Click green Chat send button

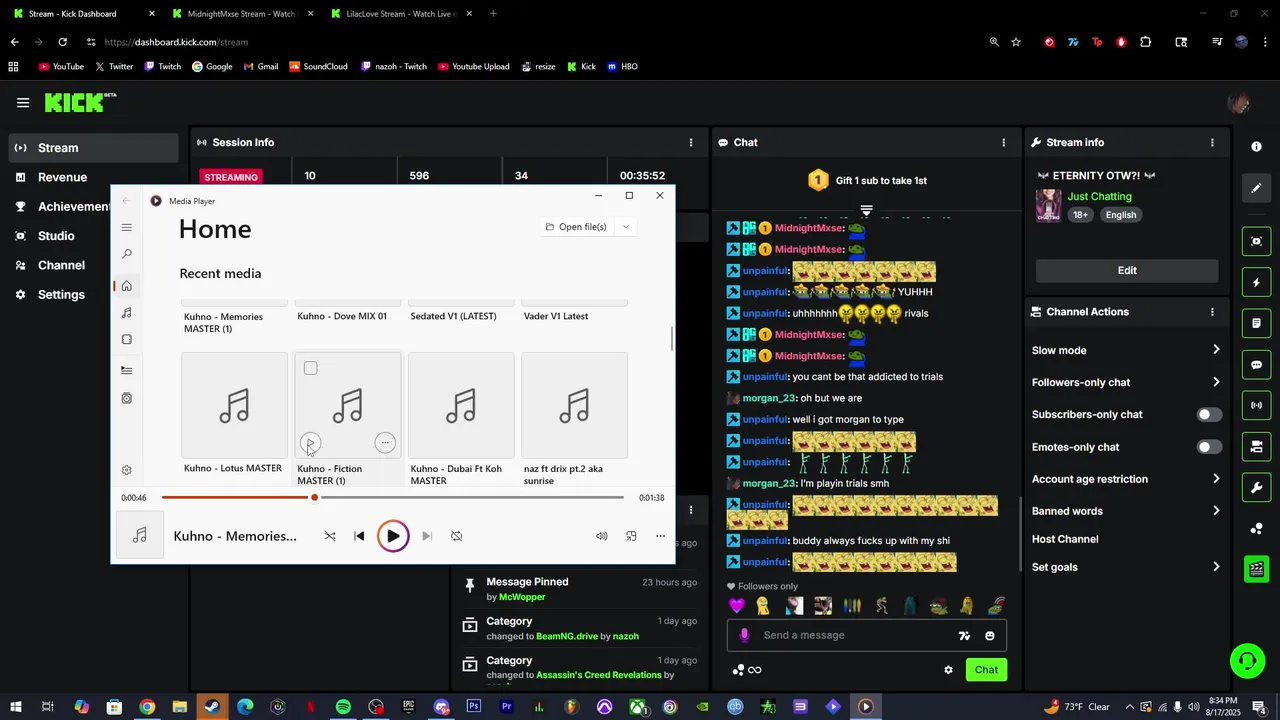coord(986,670)
